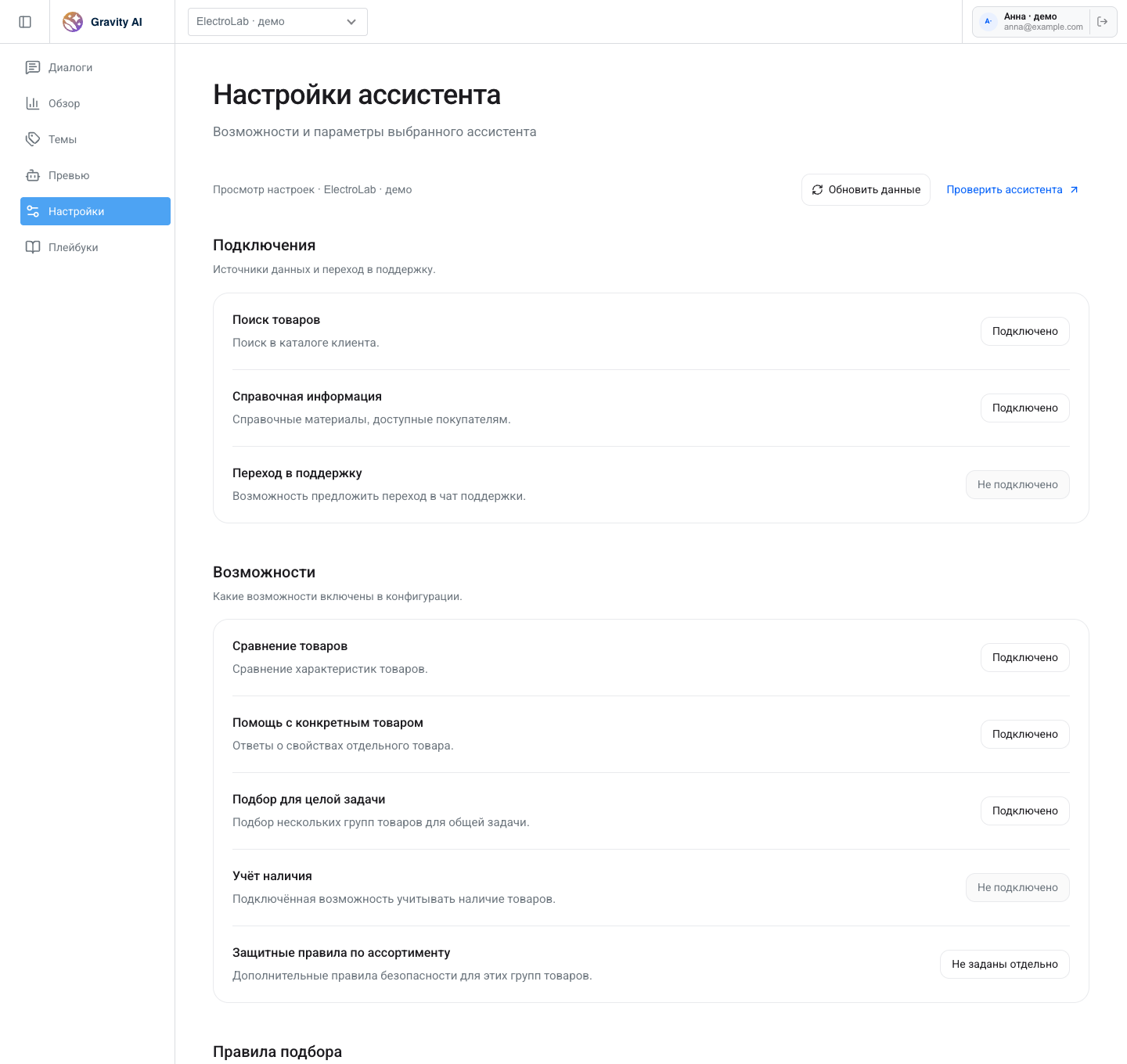The width and height of the screenshot is (1127, 1064).
Task: Click the Справочная информация row title
Action: click(x=307, y=397)
